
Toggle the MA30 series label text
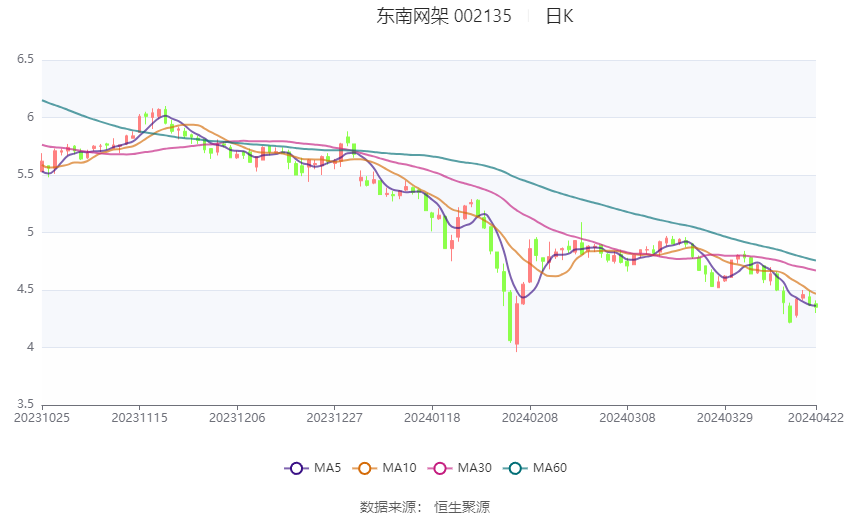(474, 468)
